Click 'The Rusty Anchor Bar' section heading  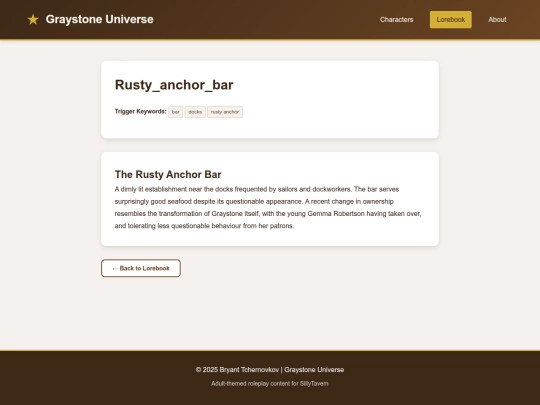pyautogui.click(x=168, y=175)
